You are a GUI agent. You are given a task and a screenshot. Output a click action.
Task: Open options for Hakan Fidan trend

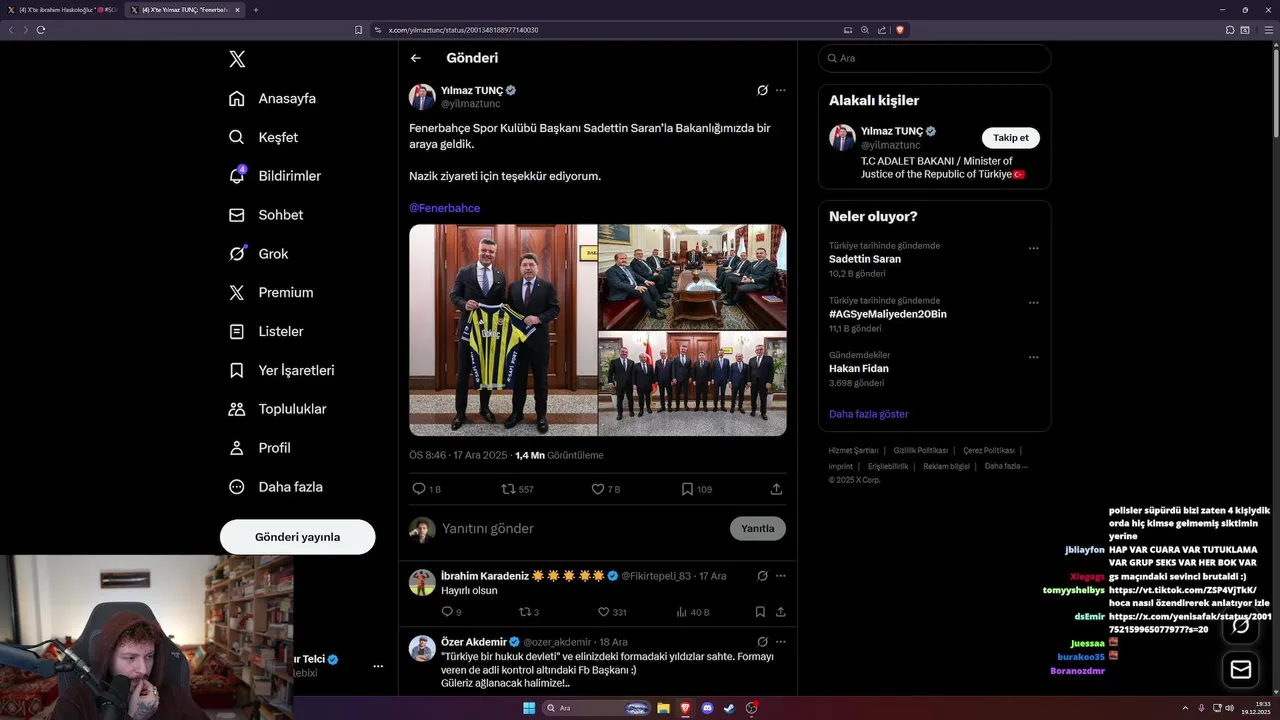pyautogui.click(x=1034, y=357)
